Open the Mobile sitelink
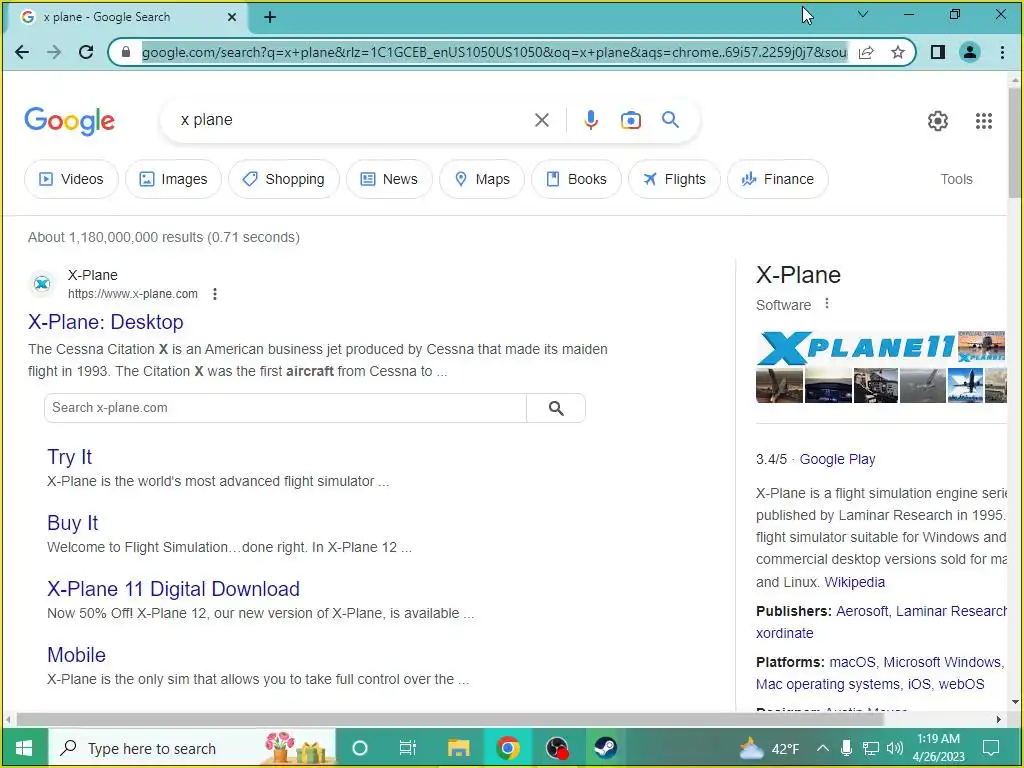Screen dimensions: 1024x768 pos(76,655)
